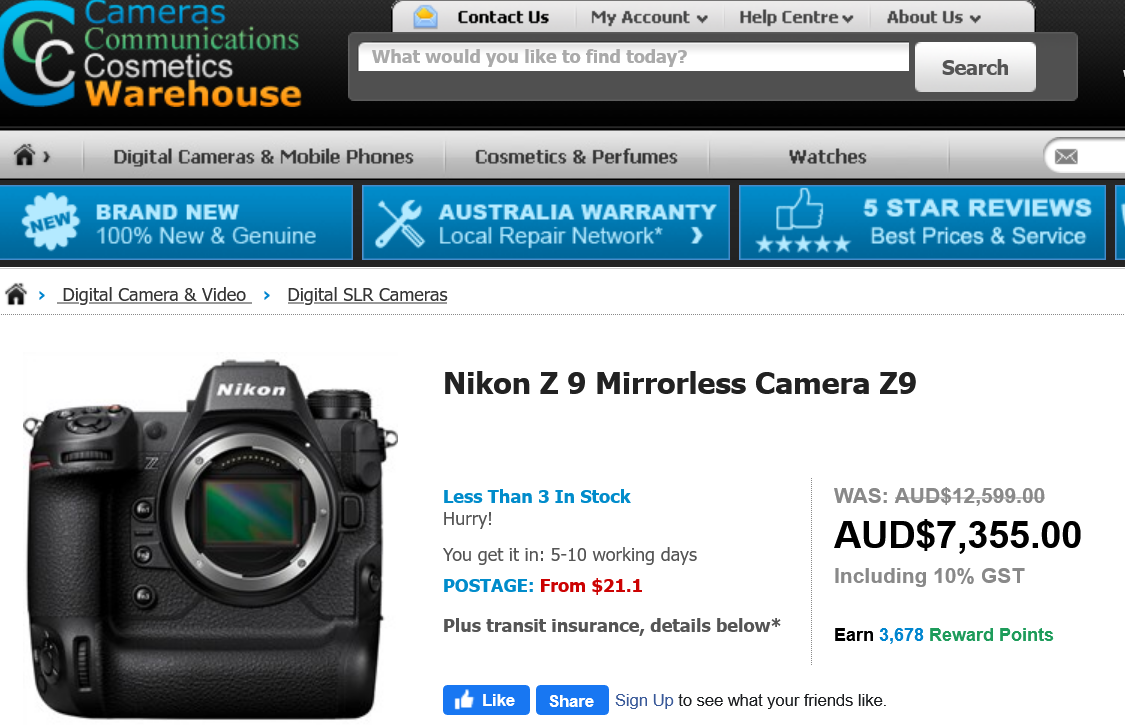Click the Facebook Share button

coord(572,700)
